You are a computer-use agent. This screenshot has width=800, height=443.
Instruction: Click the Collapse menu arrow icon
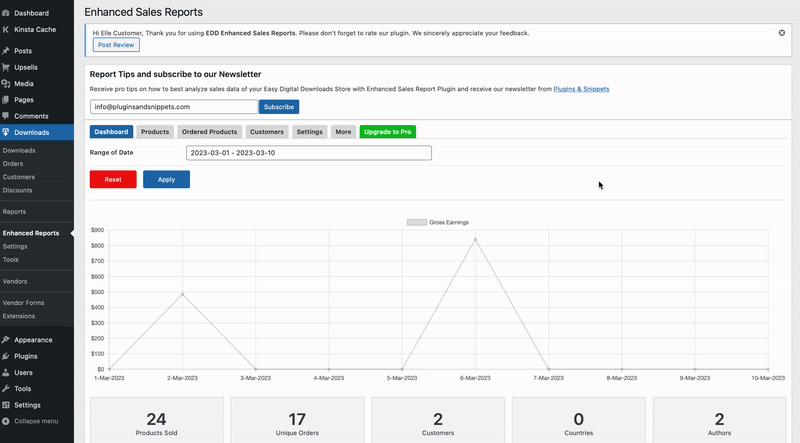click(6, 422)
